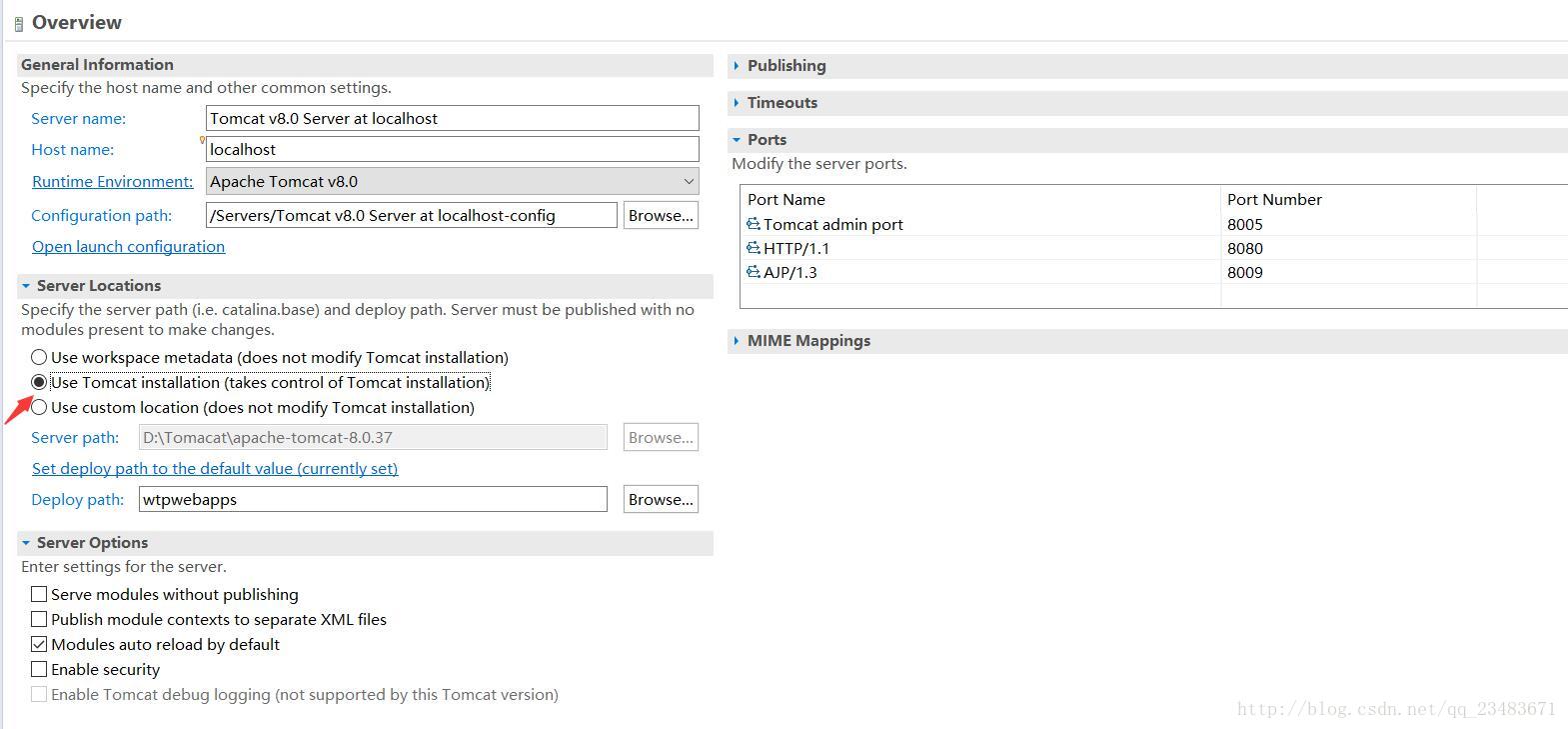Image resolution: width=1568 pixels, height=729 pixels.
Task: Click into the Server name field
Action: pyautogui.click(x=452, y=118)
